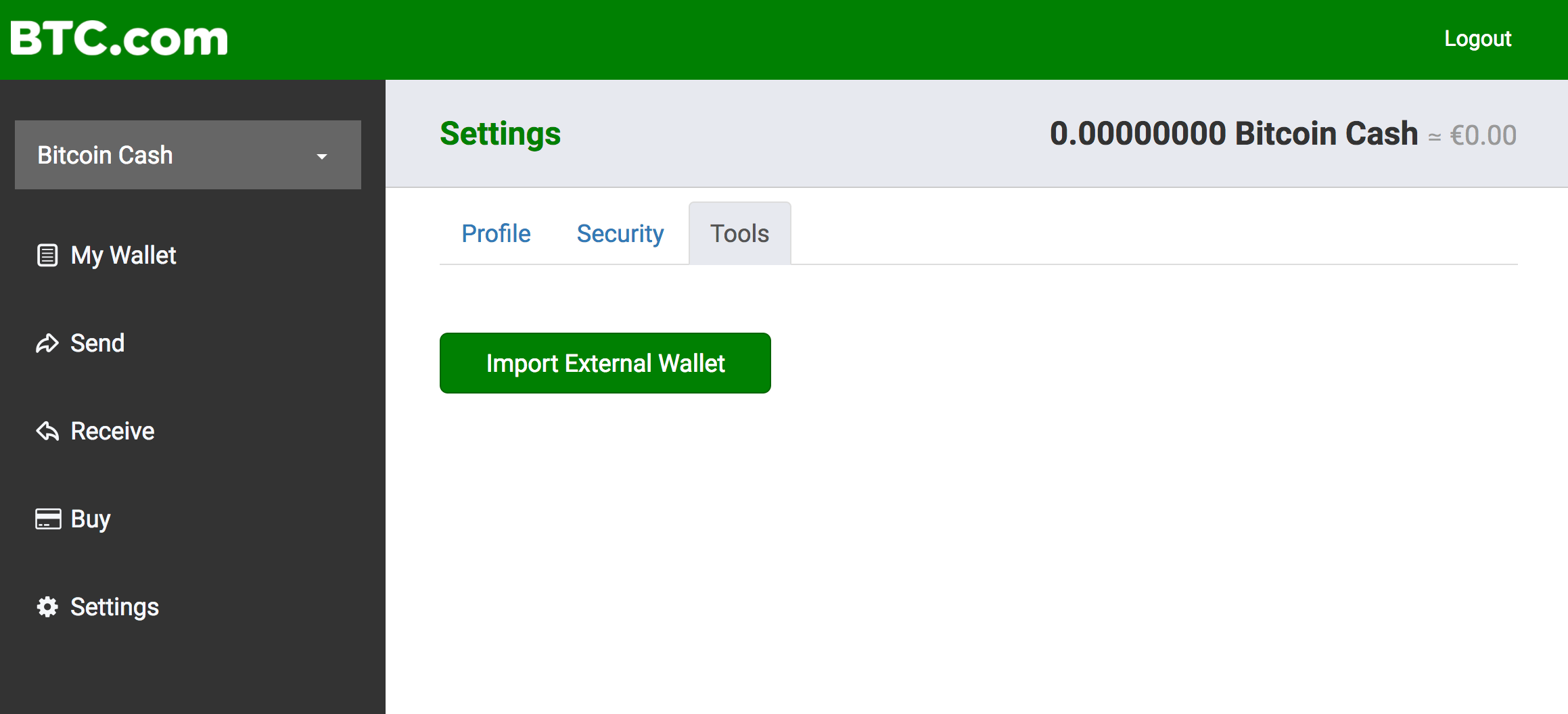1568x714 pixels.
Task: Open the Receive page
Action: coord(112,431)
